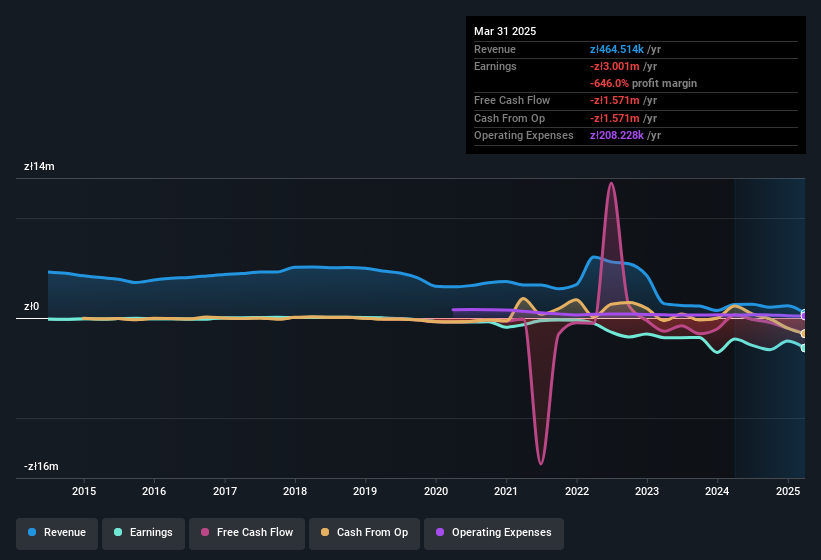Toggle the Earnings legend button
The width and height of the screenshot is (821, 560).
point(143,533)
